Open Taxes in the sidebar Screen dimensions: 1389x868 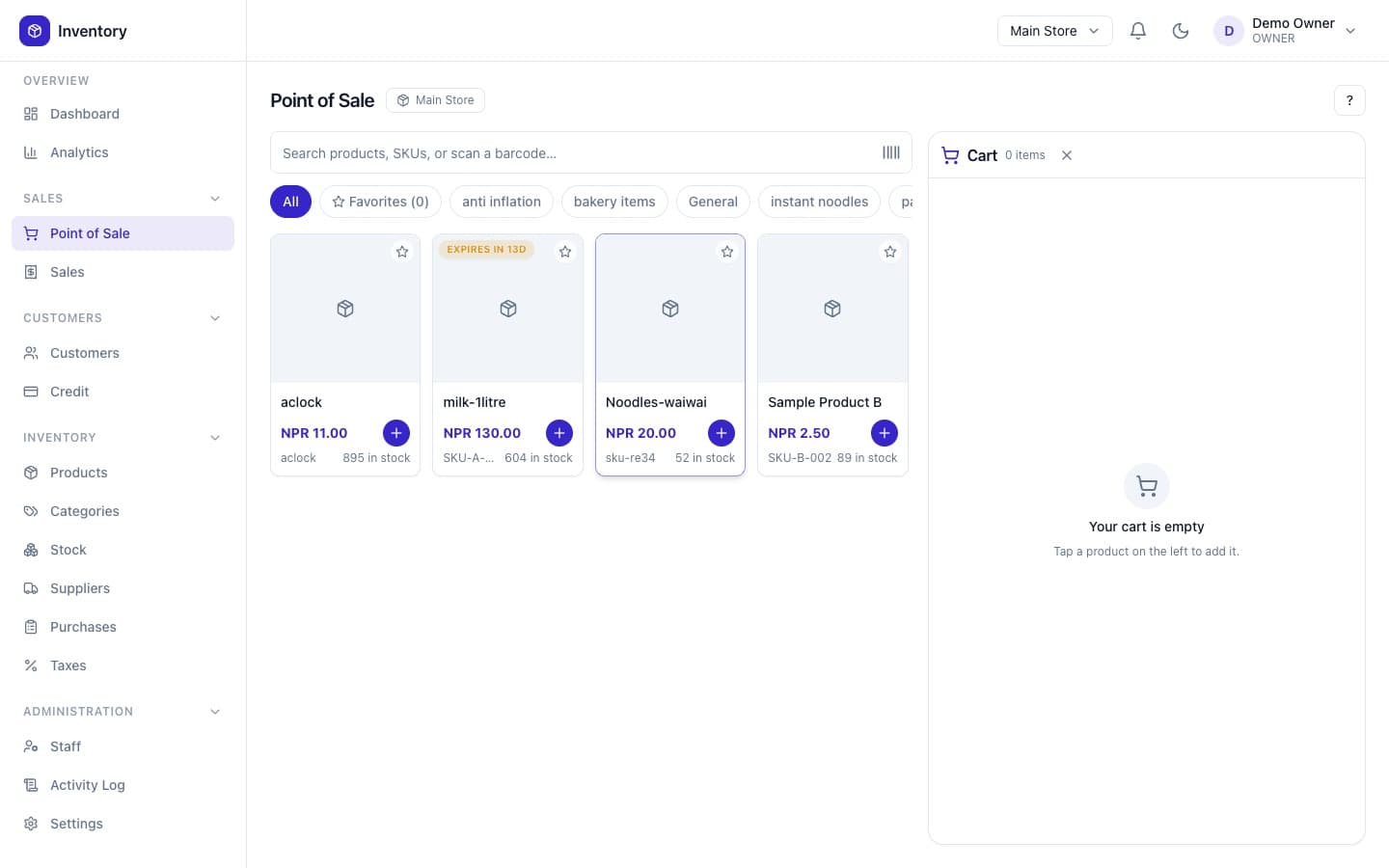pos(123,665)
